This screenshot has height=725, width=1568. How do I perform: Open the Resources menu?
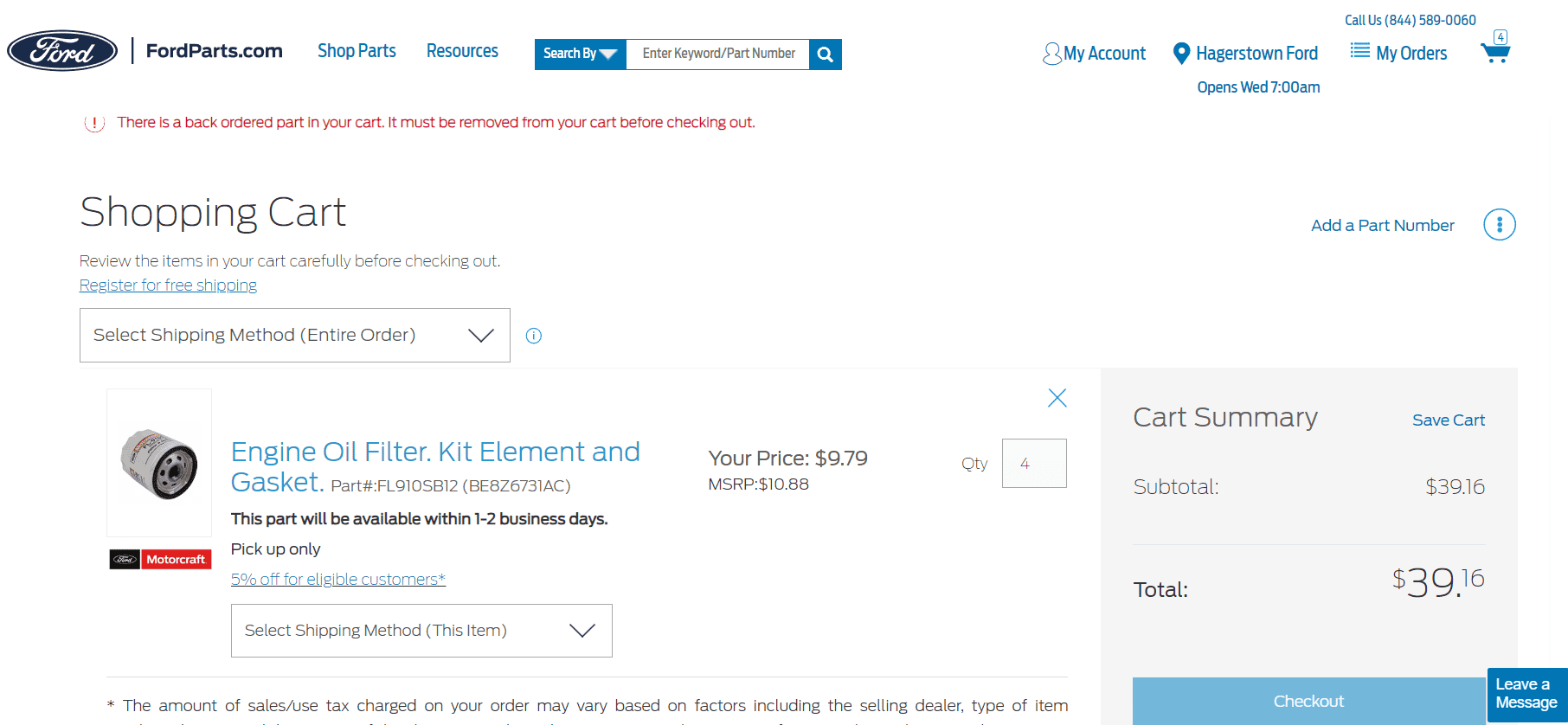(462, 51)
